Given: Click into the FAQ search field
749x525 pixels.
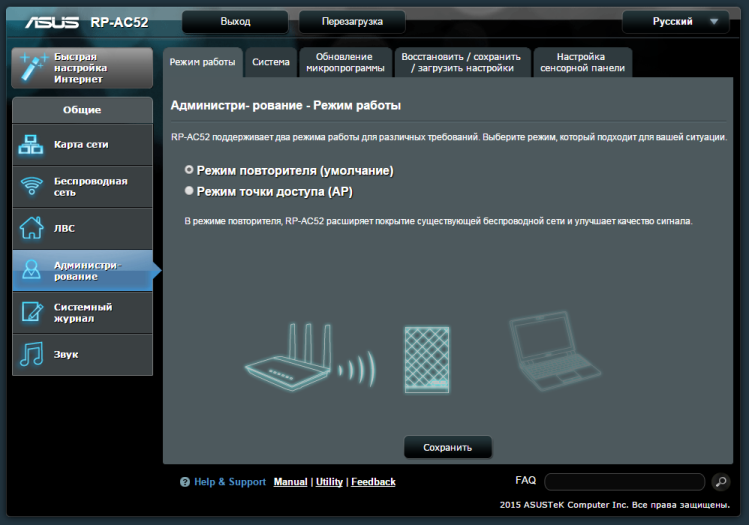Looking at the screenshot, I should (x=624, y=482).
